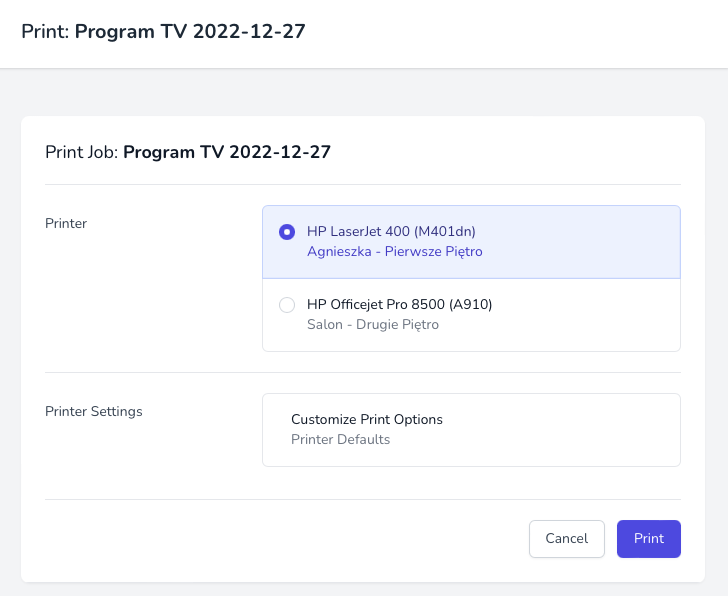Click the Printer field label
The height and width of the screenshot is (596, 728).
point(66,223)
